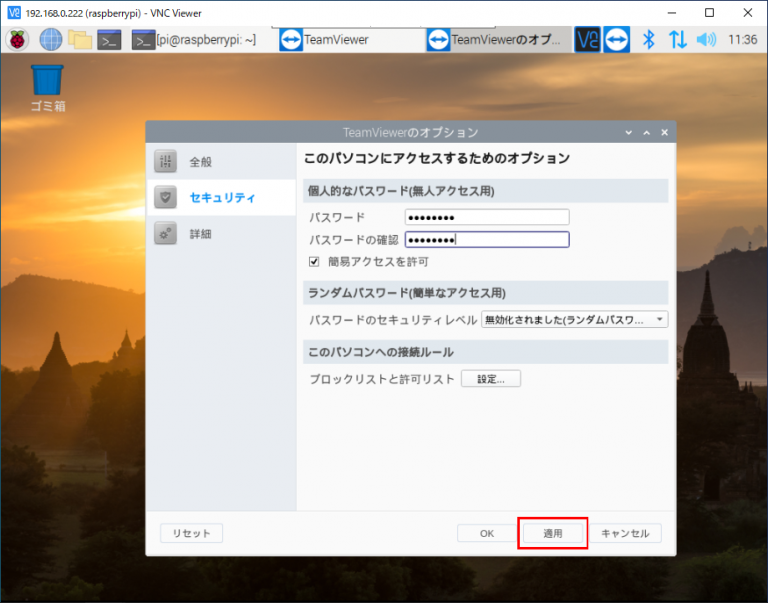
Task: Click the セキュリティ shield icon
Action: tap(166, 197)
